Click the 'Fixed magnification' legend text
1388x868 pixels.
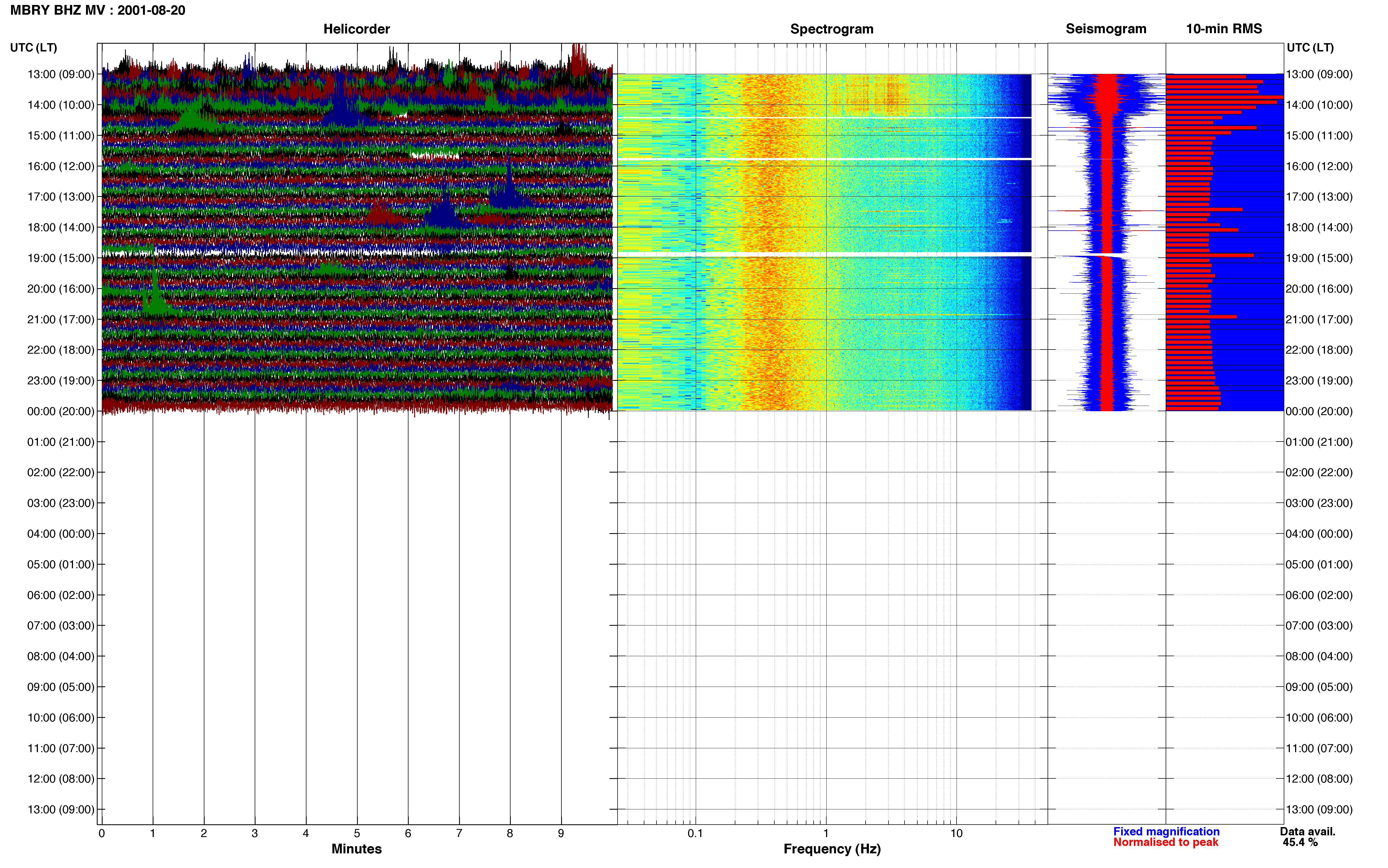click(1166, 831)
